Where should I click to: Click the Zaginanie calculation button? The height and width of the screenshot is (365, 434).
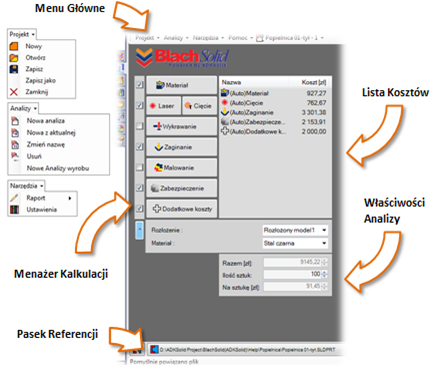tap(182, 147)
